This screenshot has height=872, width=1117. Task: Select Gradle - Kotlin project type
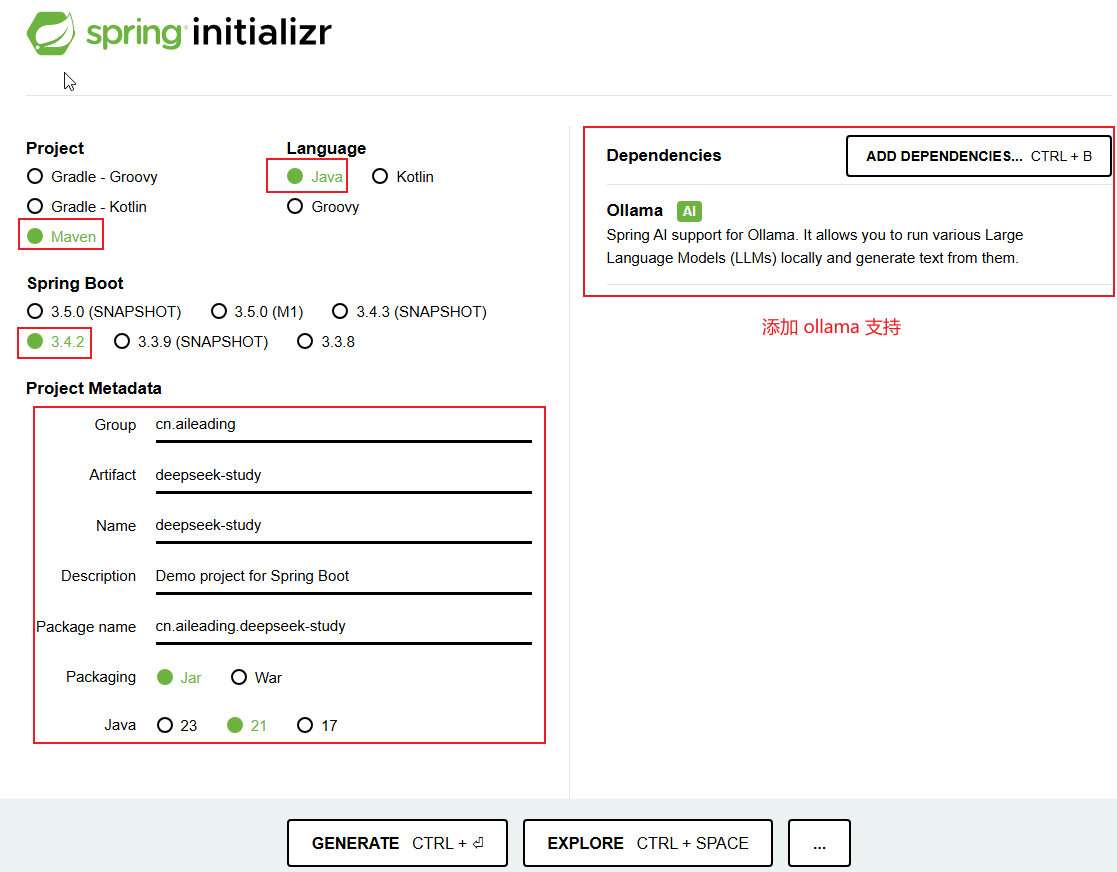(x=86, y=207)
